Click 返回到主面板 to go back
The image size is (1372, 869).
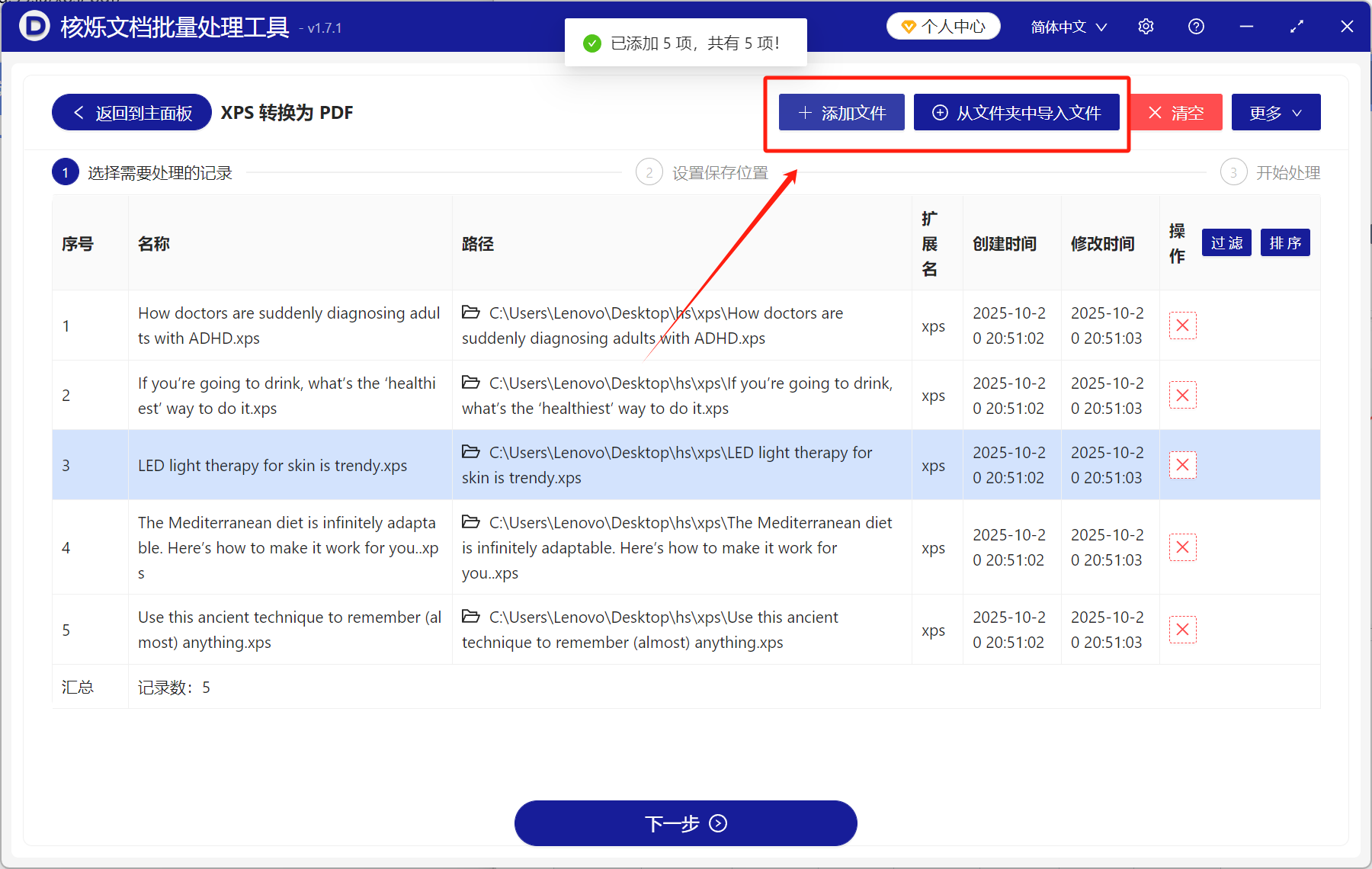[x=130, y=112]
